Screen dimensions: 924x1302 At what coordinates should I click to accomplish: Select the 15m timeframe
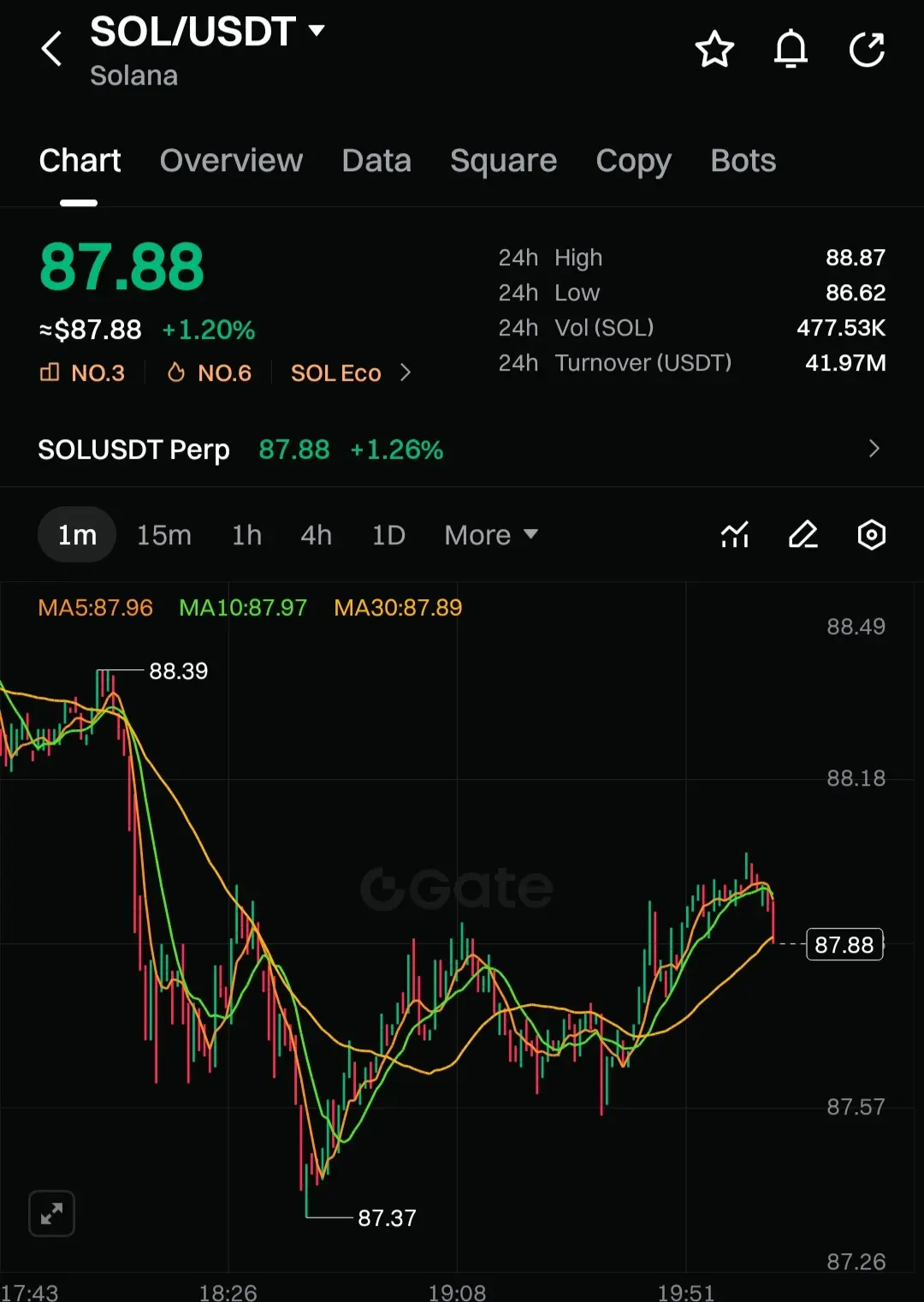164,535
